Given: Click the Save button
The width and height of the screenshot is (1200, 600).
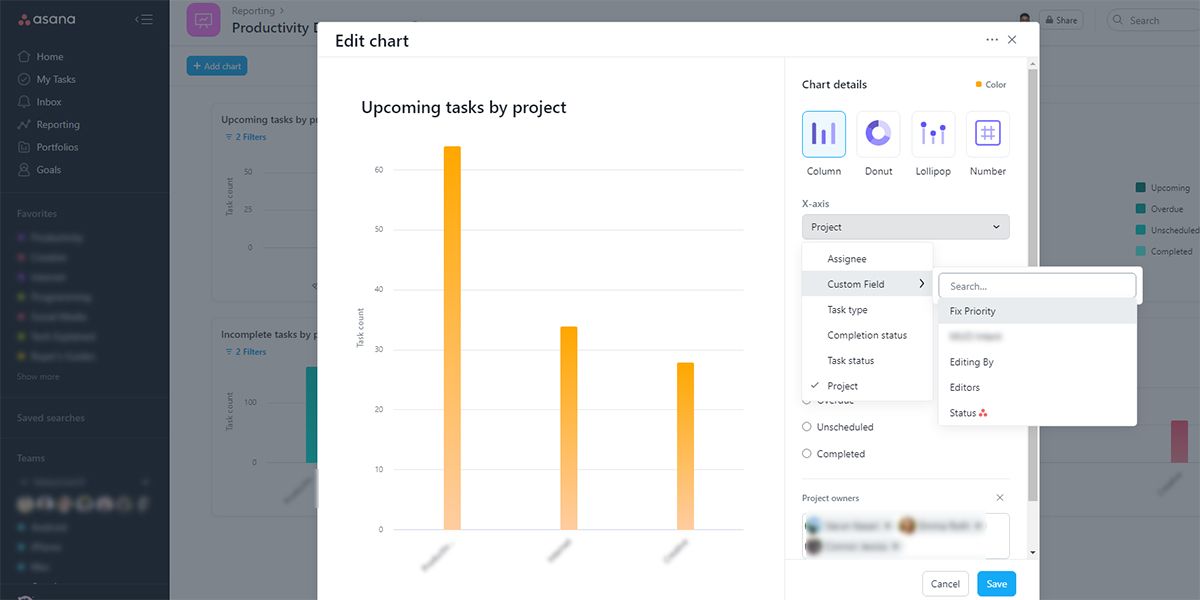Looking at the screenshot, I should [996, 584].
